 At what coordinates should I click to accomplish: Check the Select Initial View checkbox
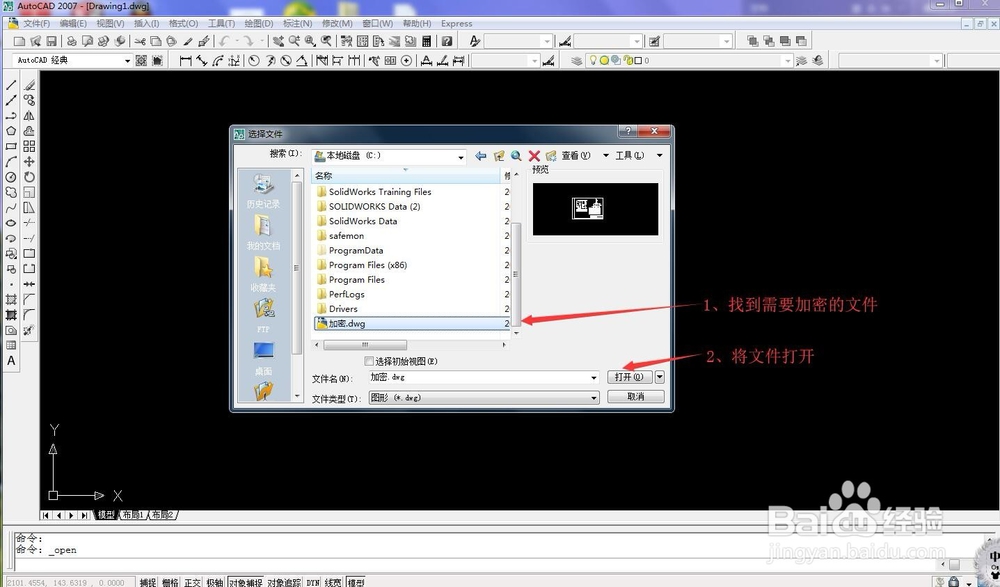(x=369, y=361)
